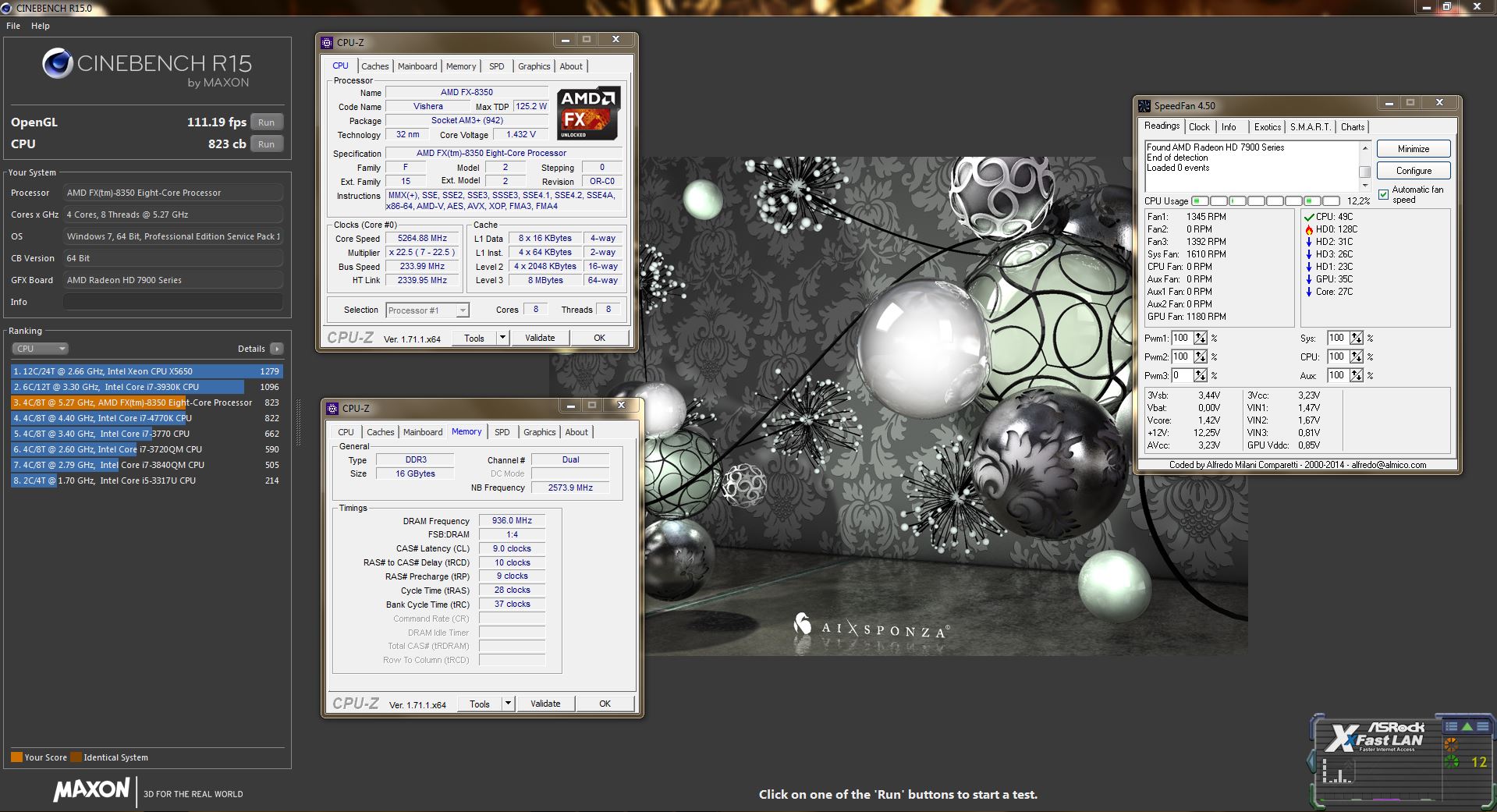Click the Tools button in upper CPU-Z window
This screenshot has height=812, width=1497.
click(474, 338)
